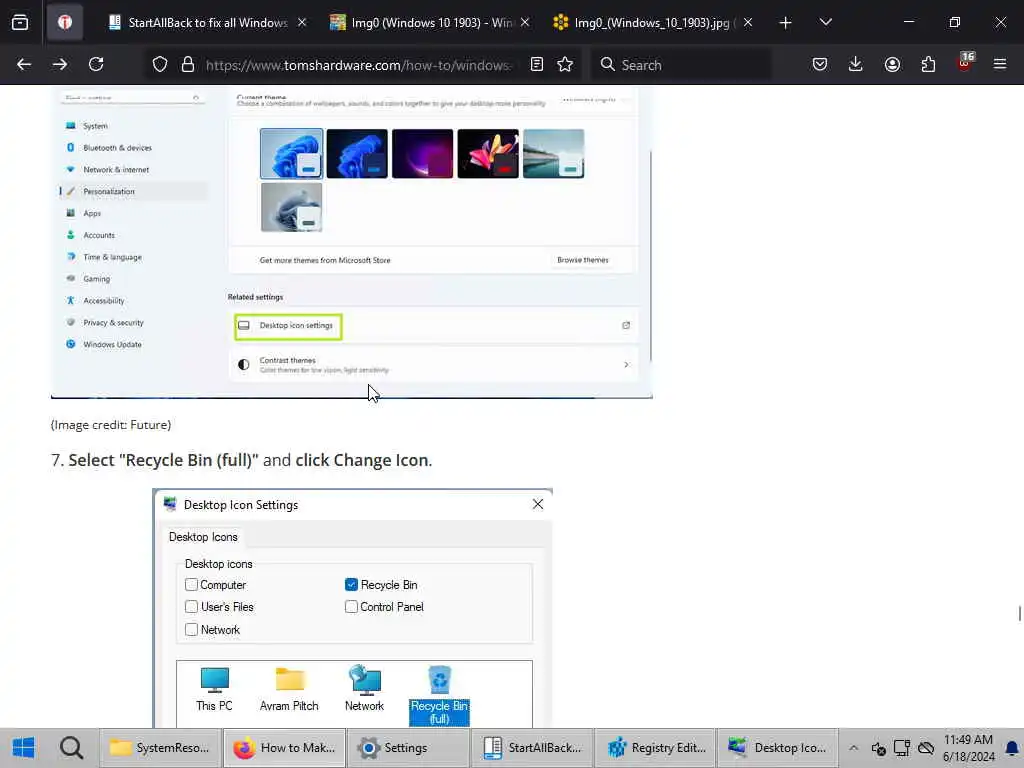The image size is (1024, 768).
Task: Click the Desktop Icons tab in dialog
Action: pos(203,537)
